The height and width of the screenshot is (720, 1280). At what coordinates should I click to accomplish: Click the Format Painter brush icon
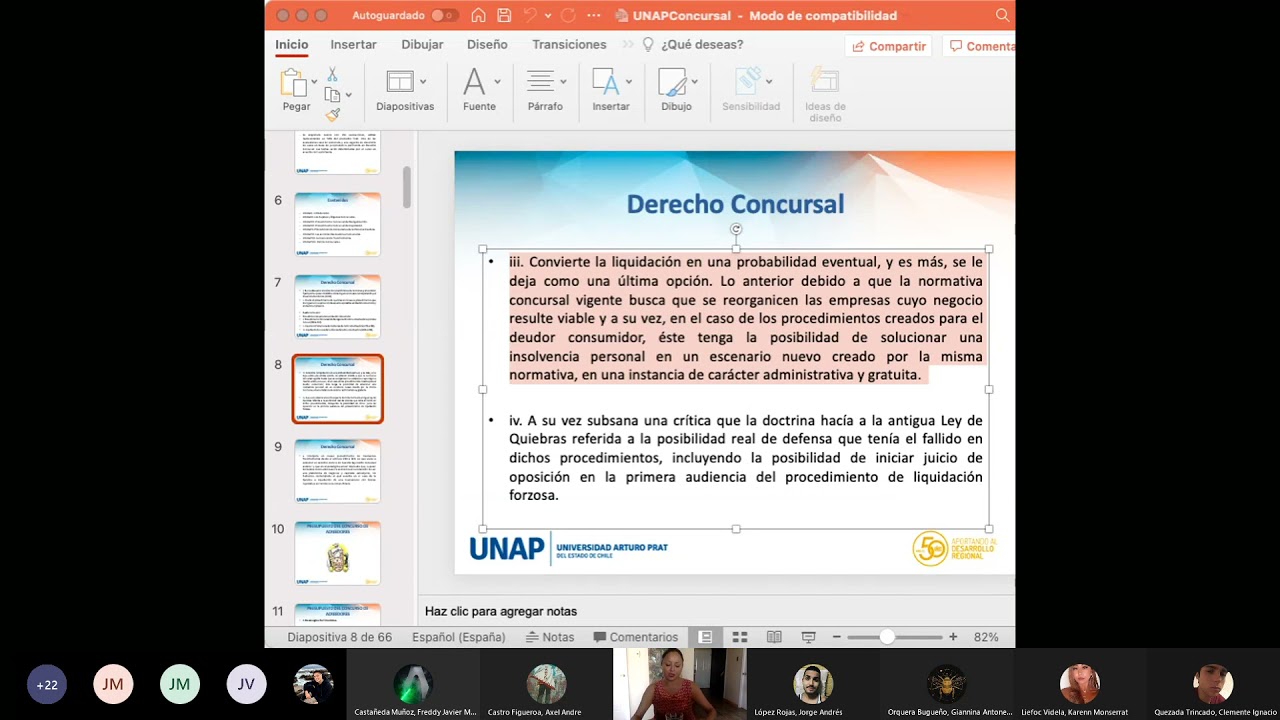(x=332, y=115)
